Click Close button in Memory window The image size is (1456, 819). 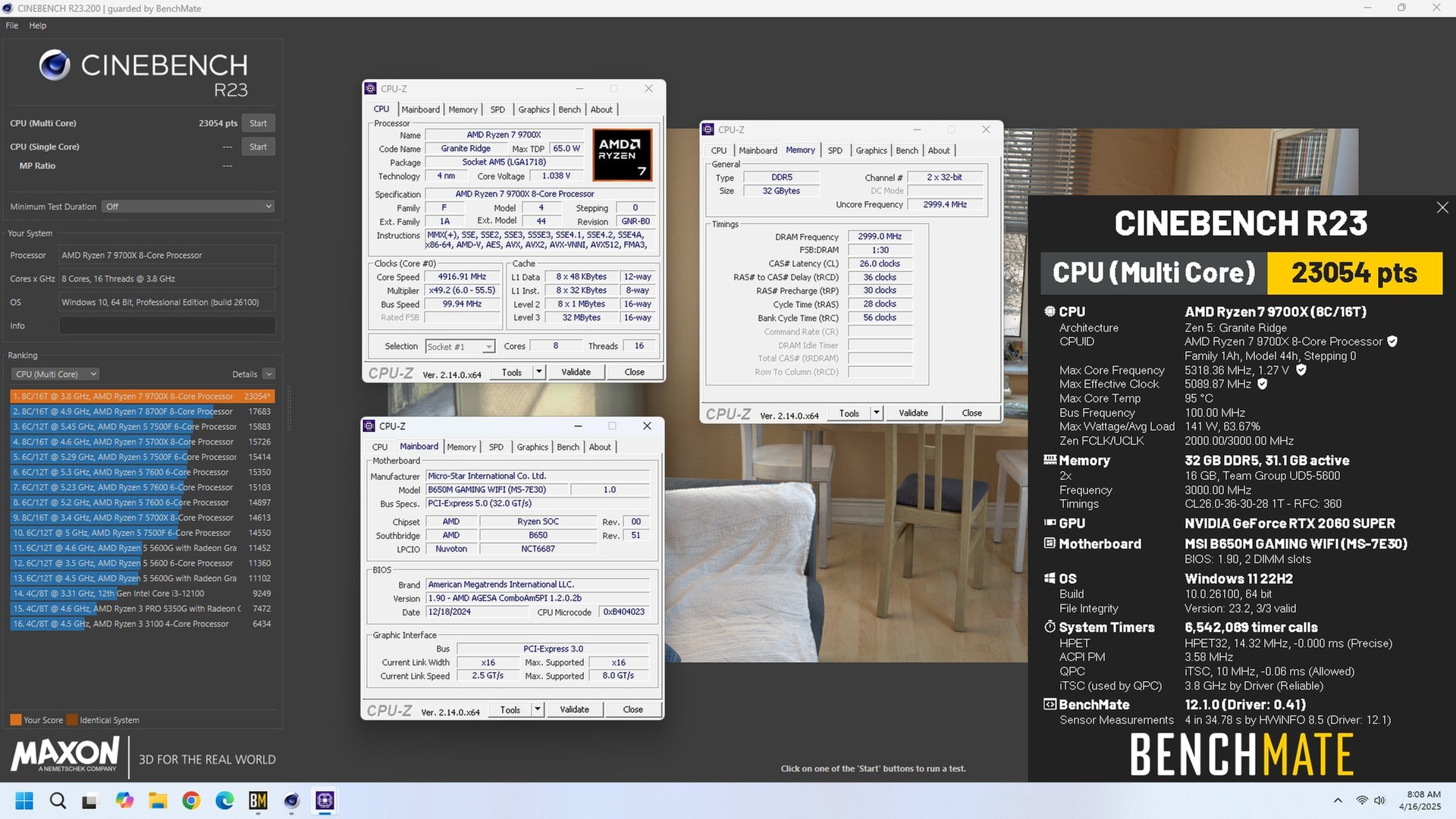971,413
